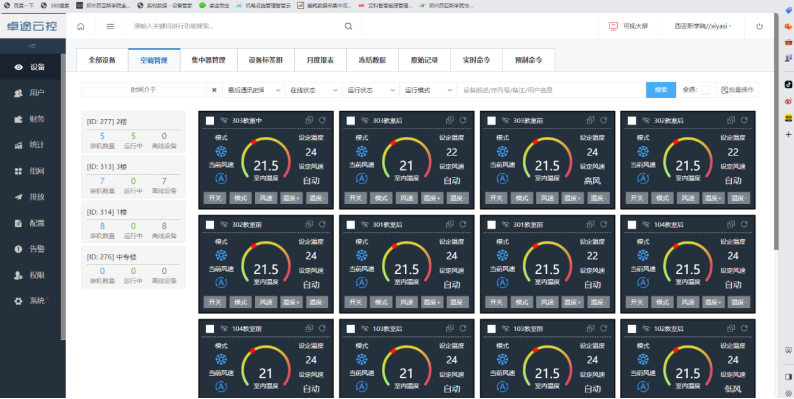Tick the checkbox on 301教室后 card
The width and height of the screenshot is (794, 399).
pos(350,224)
